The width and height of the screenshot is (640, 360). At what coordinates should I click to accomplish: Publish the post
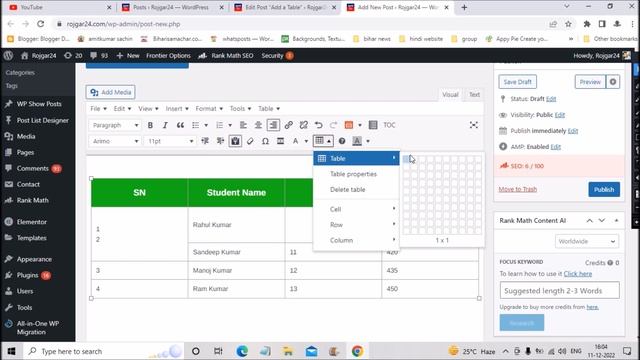604,189
